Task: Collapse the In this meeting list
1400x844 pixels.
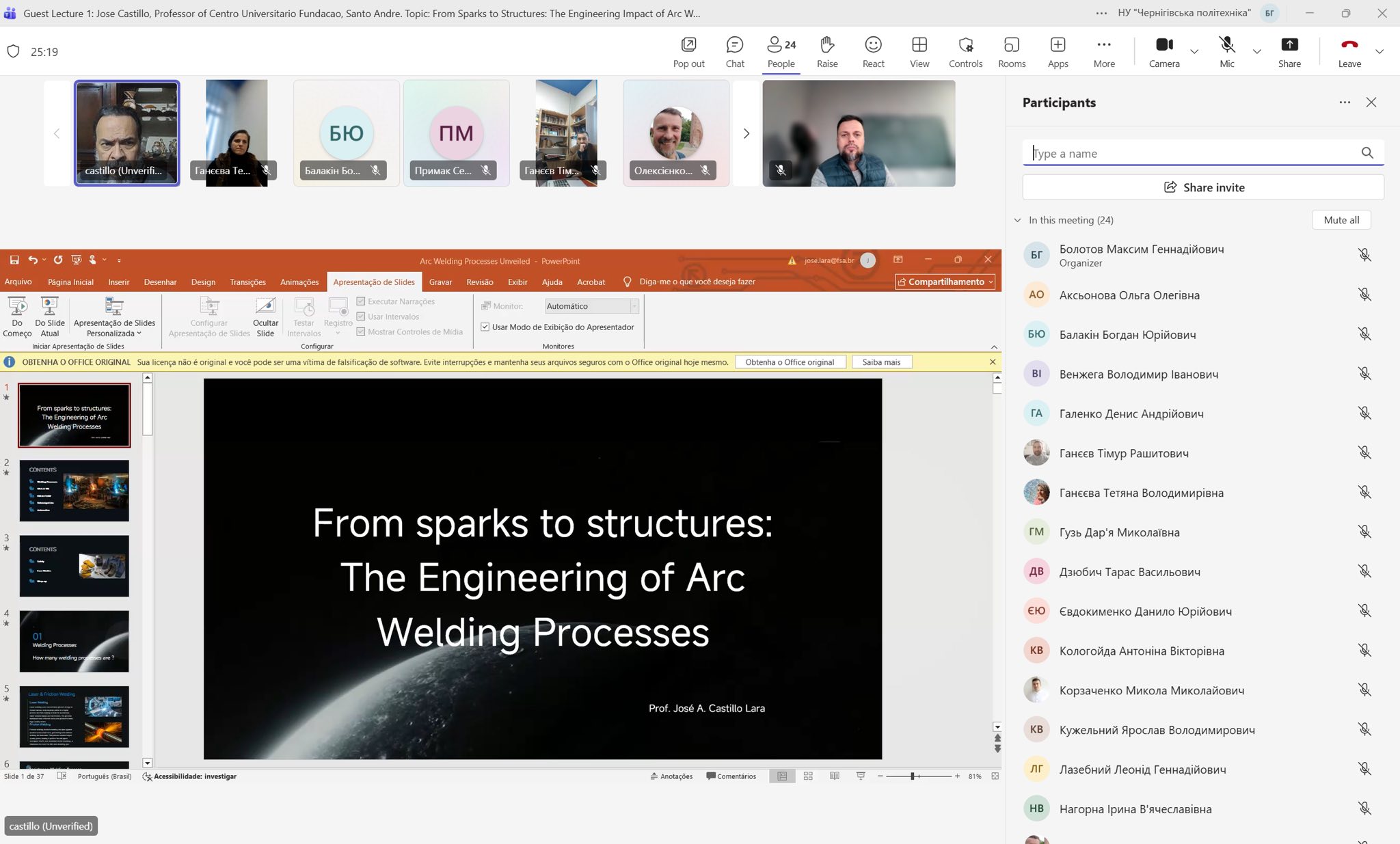Action: point(1018,220)
